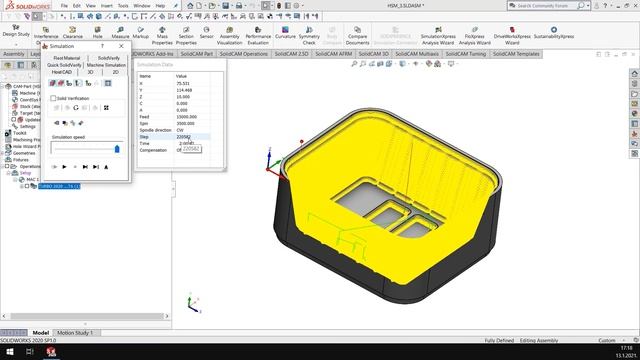
Task: Open the Help dropdown arrow in the title bar
Action: coord(611,6)
